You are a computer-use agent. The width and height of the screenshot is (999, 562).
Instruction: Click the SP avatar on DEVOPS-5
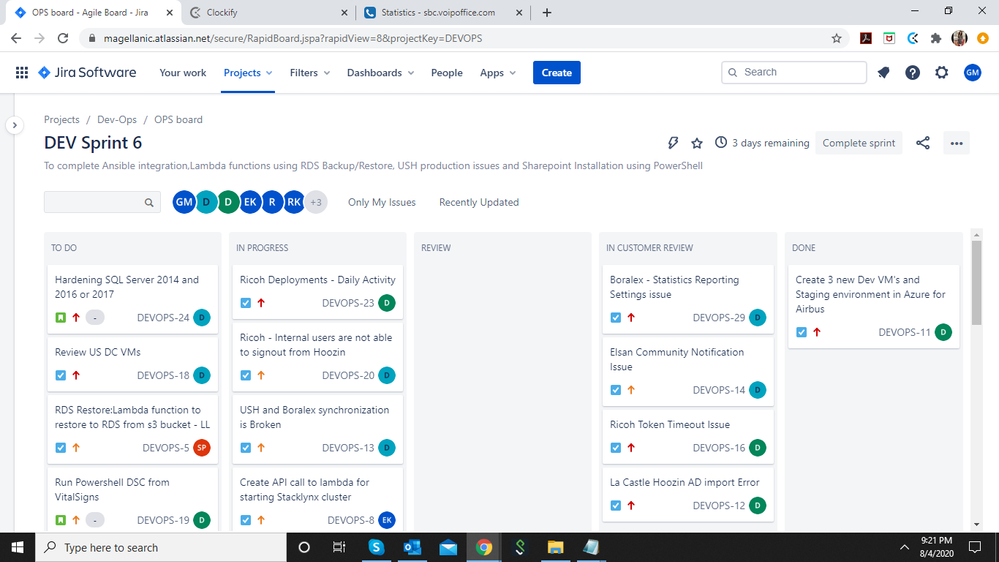click(202, 448)
